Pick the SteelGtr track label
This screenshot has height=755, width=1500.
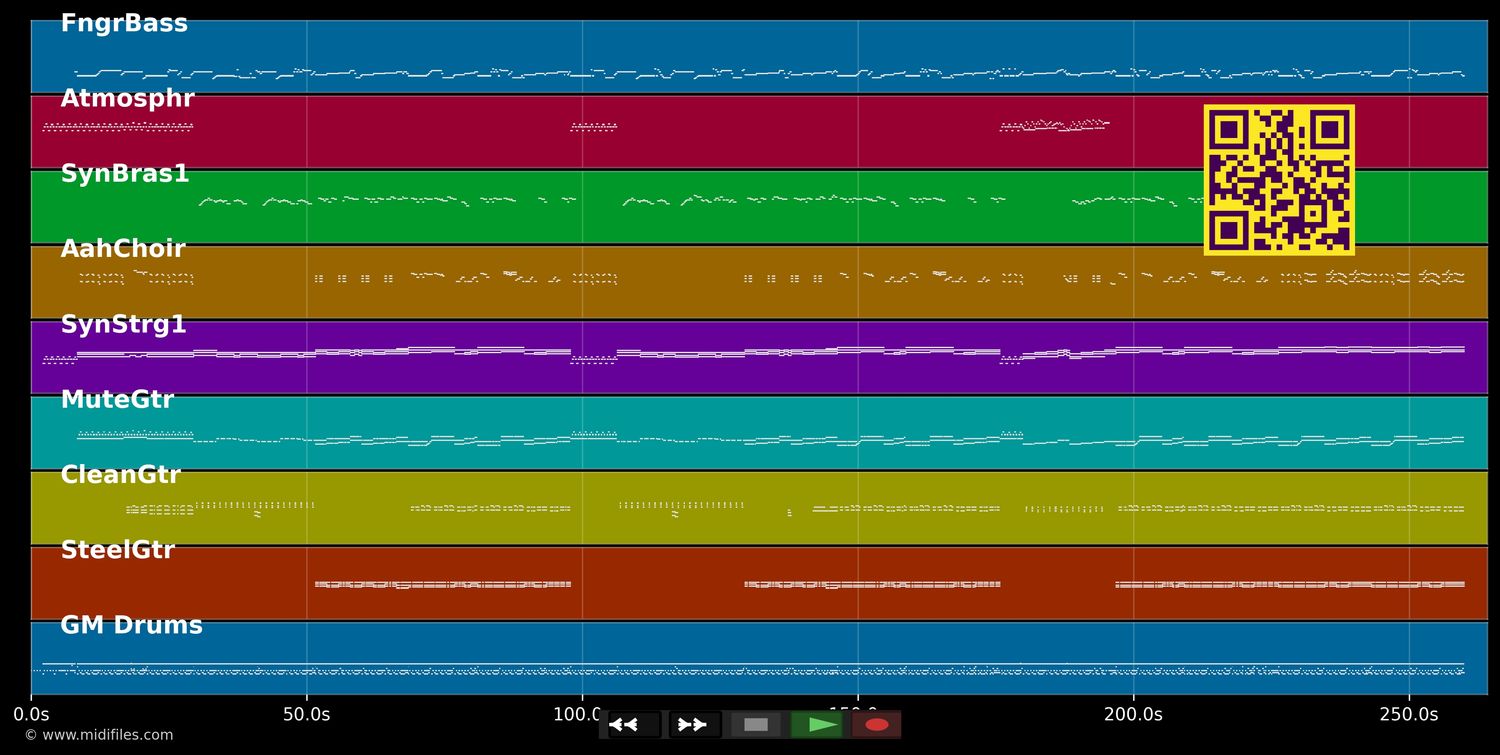pyautogui.click(x=118, y=550)
